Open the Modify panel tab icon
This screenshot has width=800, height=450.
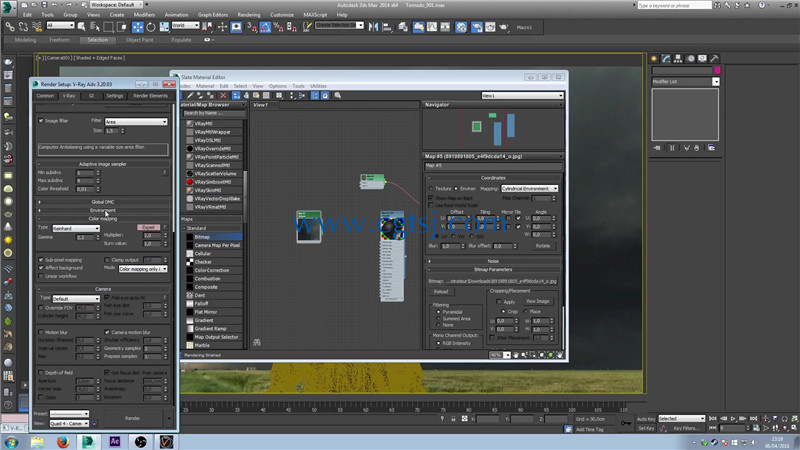tap(666, 59)
